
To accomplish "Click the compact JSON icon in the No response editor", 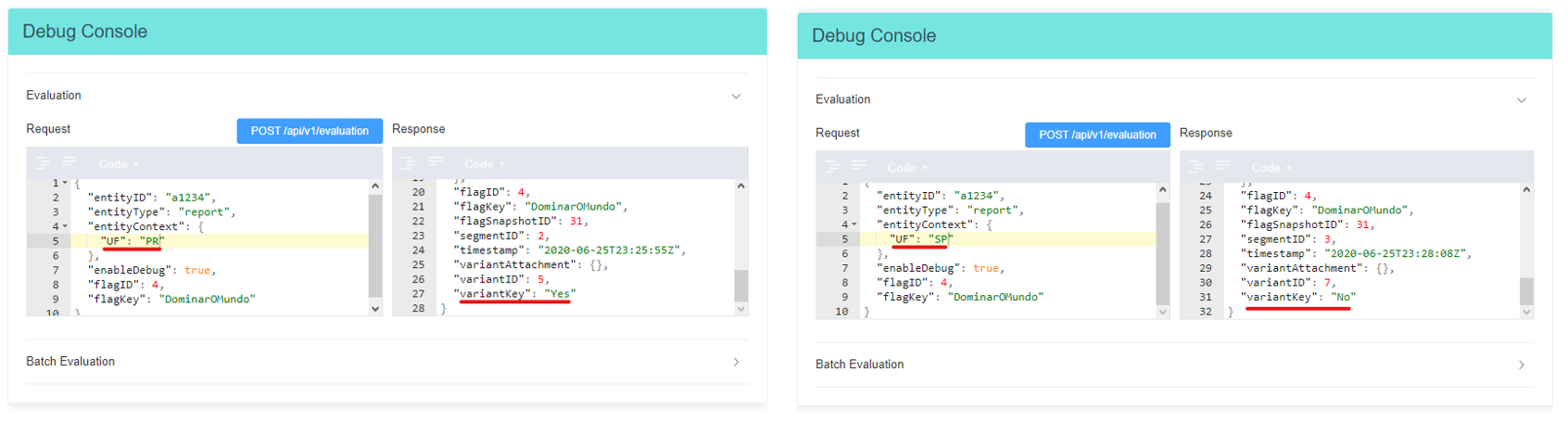I will 1223,167.
